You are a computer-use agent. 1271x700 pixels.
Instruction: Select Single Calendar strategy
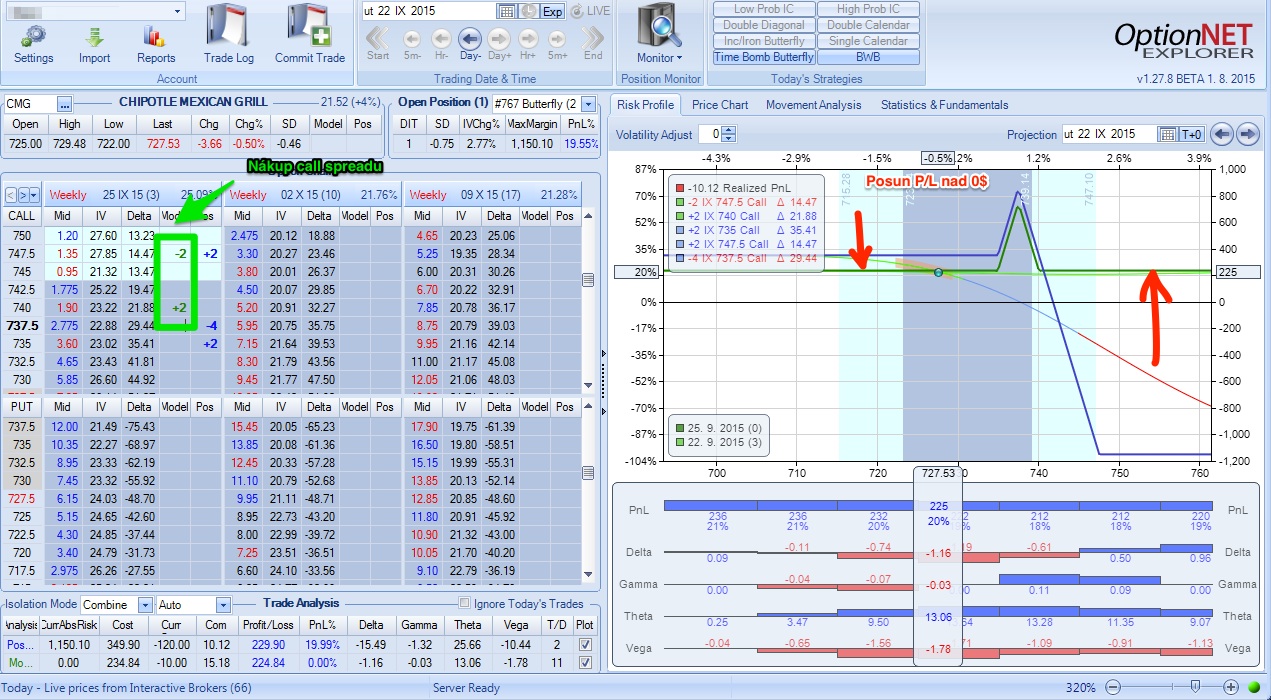click(868, 41)
